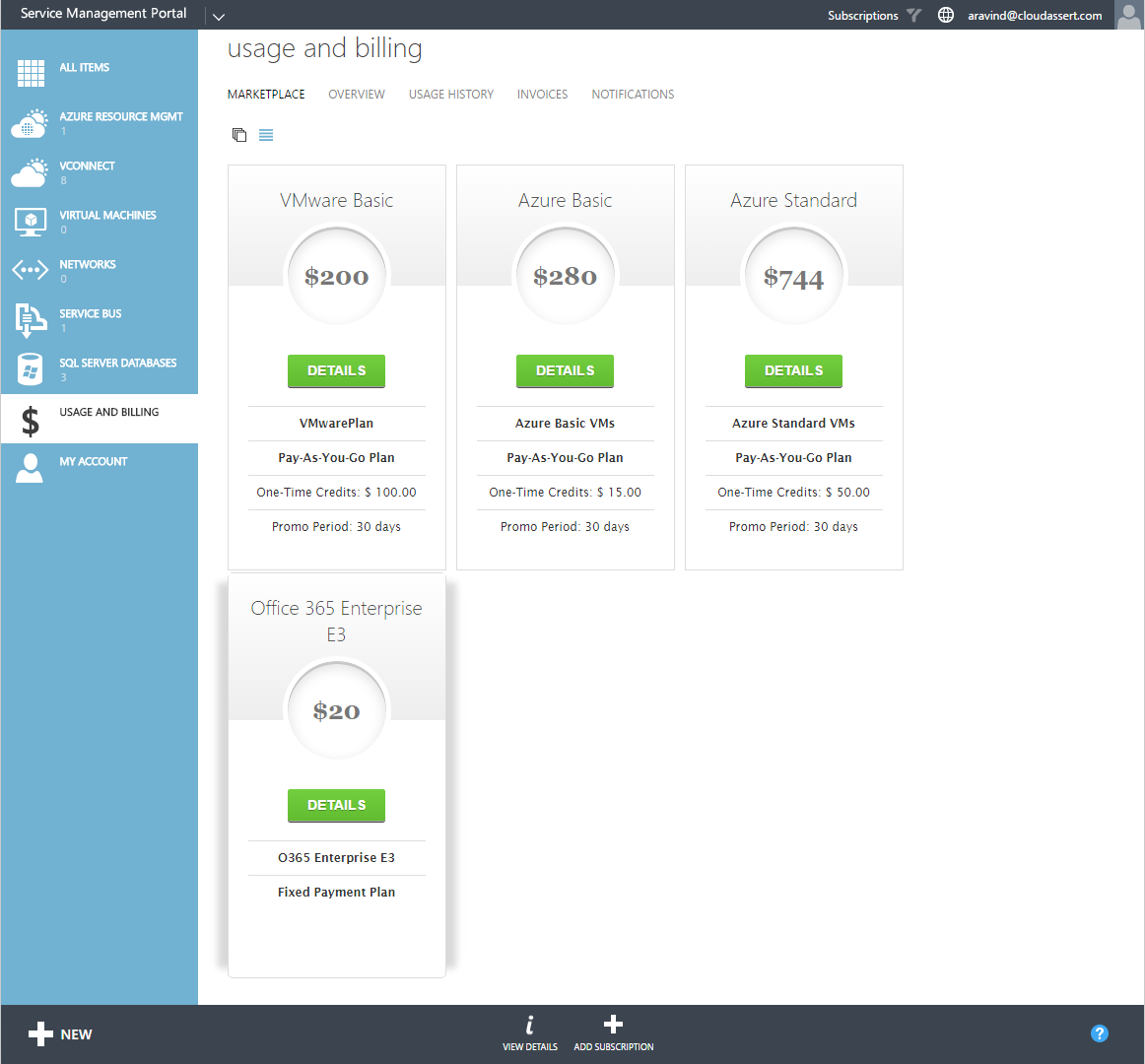Click the VMware Basic card title

[337, 200]
